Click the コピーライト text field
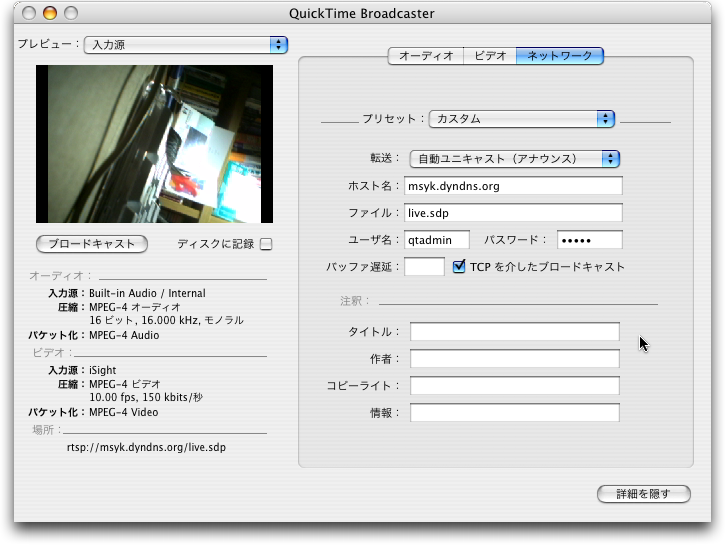Screen dimensions: 725x545 click(x=514, y=386)
